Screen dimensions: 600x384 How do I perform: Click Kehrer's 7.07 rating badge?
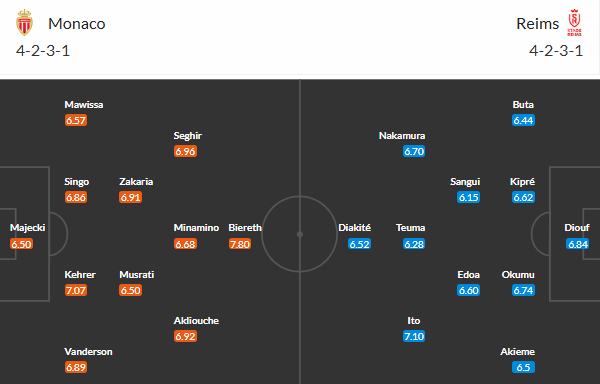tap(76, 290)
